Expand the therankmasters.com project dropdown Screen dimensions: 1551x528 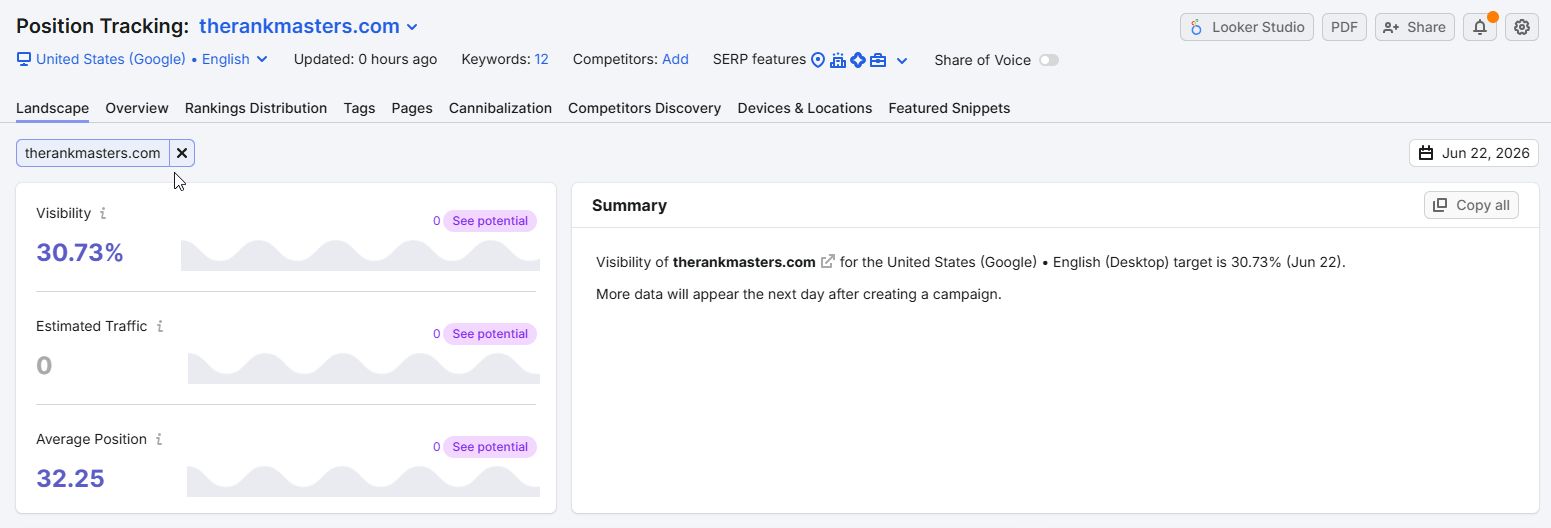pyautogui.click(x=412, y=27)
